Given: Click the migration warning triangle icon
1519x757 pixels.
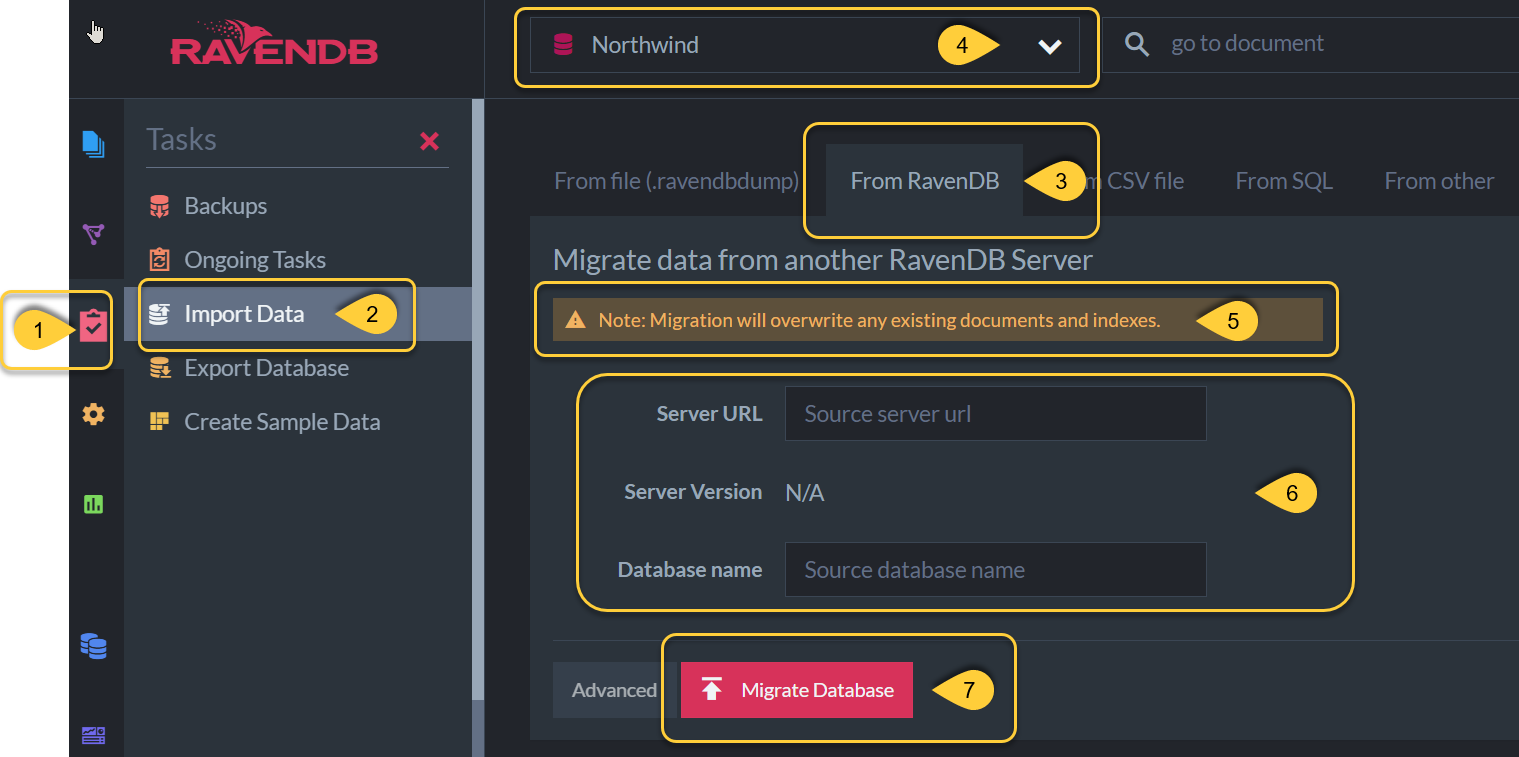Looking at the screenshot, I should tap(576, 321).
